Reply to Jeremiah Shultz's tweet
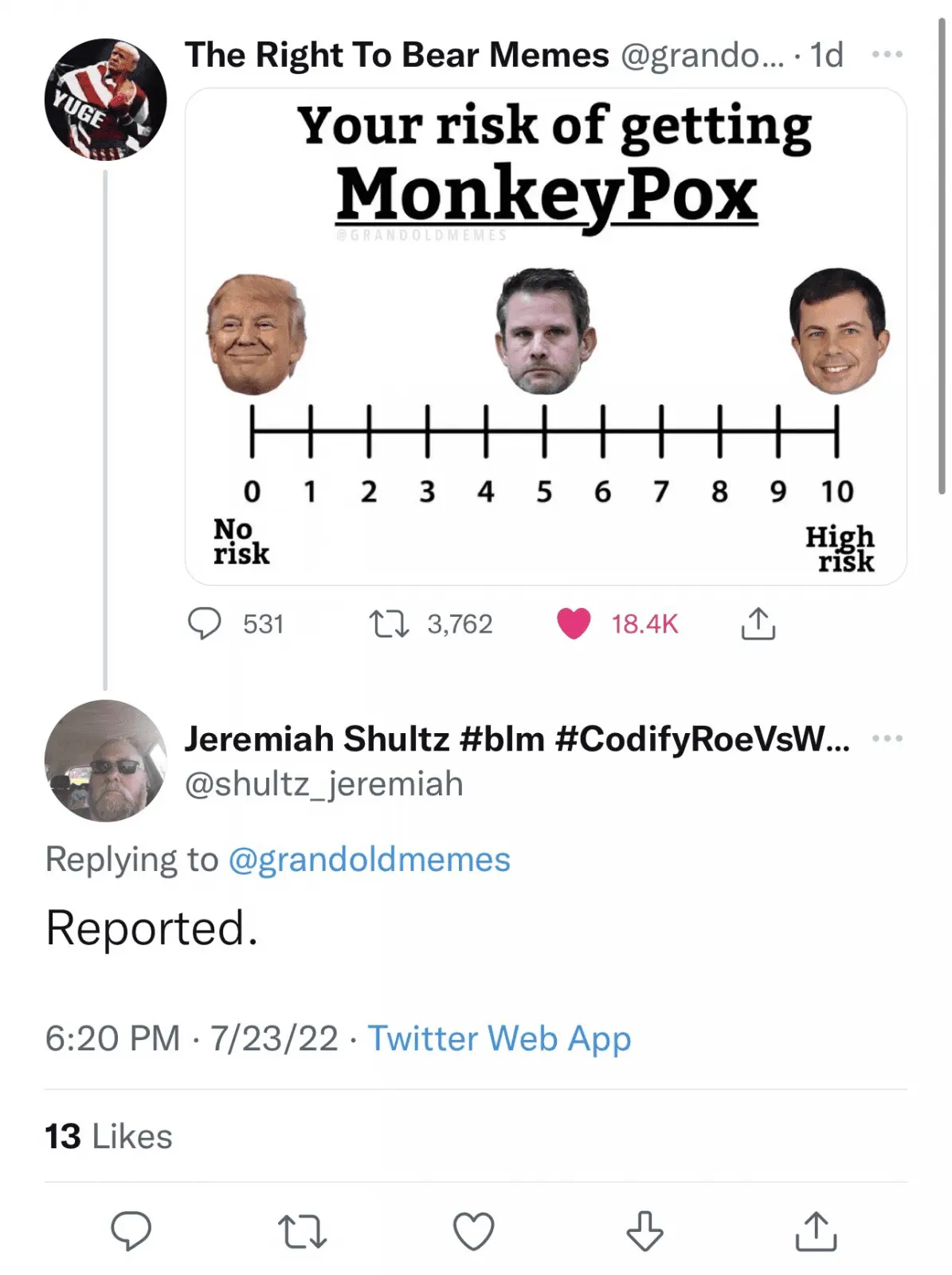952x1275 pixels. click(x=131, y=1230)
